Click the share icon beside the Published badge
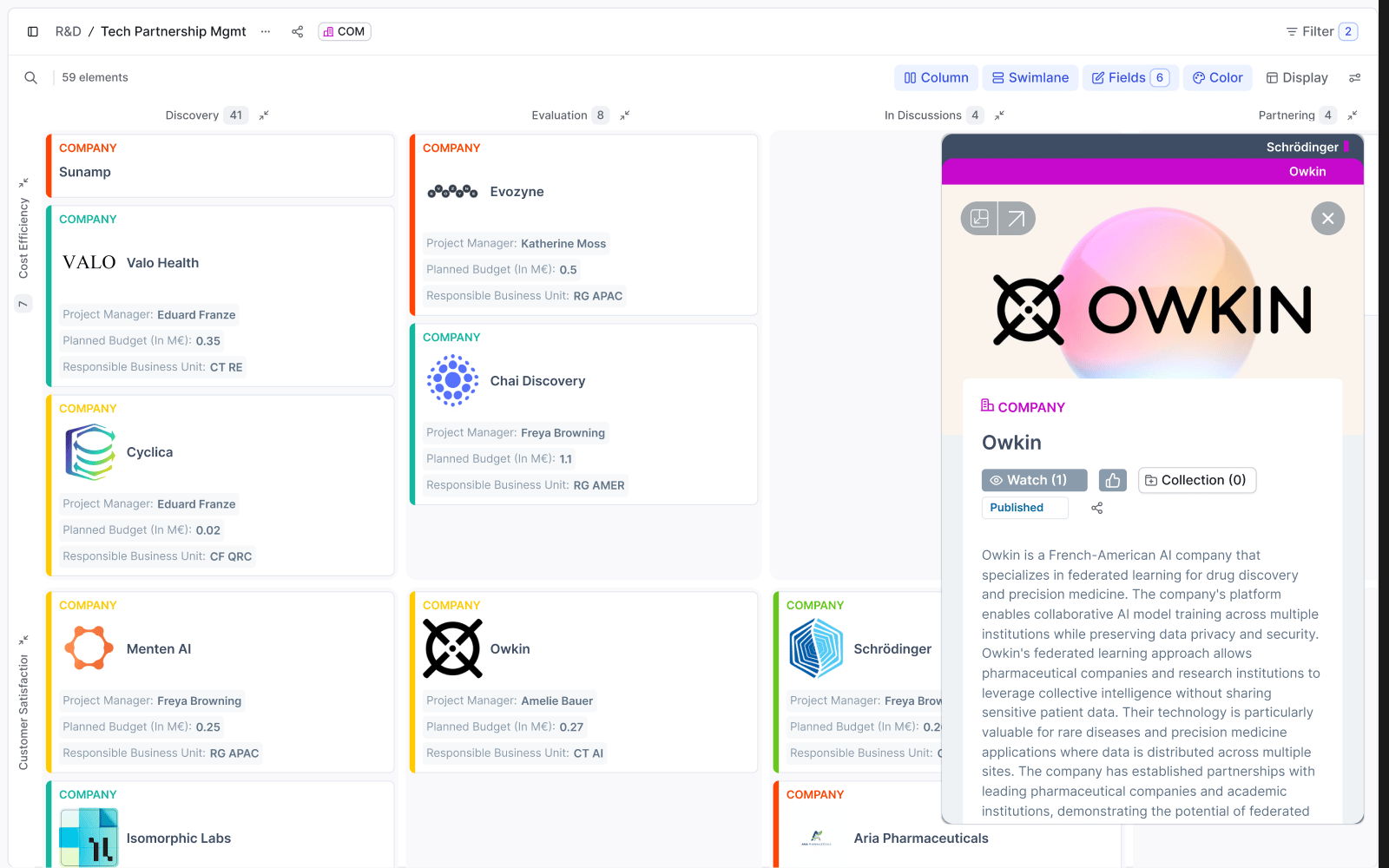Viewport: 1389px width, 868px height. click(x=1097, y=508)
